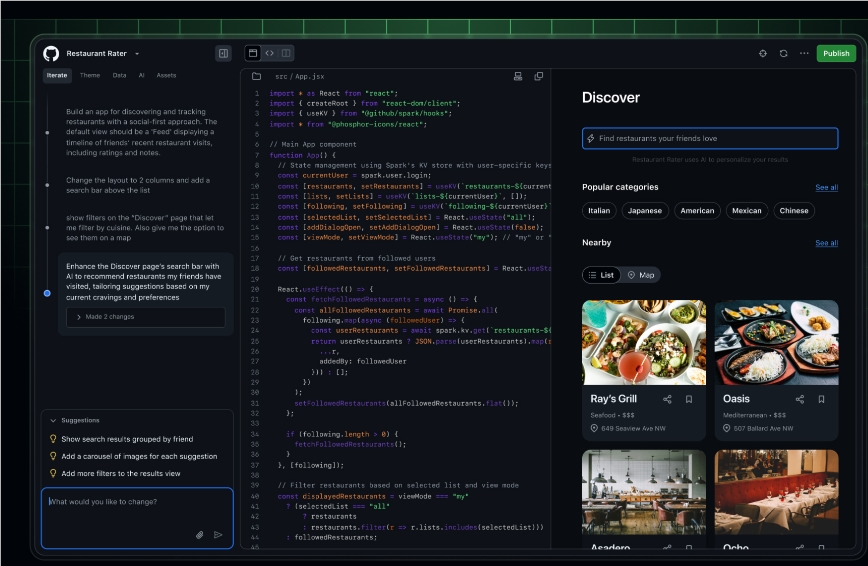This screenshot has width=868, height=566.
Task: Toggle the left sidebar panel
Action: [223, 53]
